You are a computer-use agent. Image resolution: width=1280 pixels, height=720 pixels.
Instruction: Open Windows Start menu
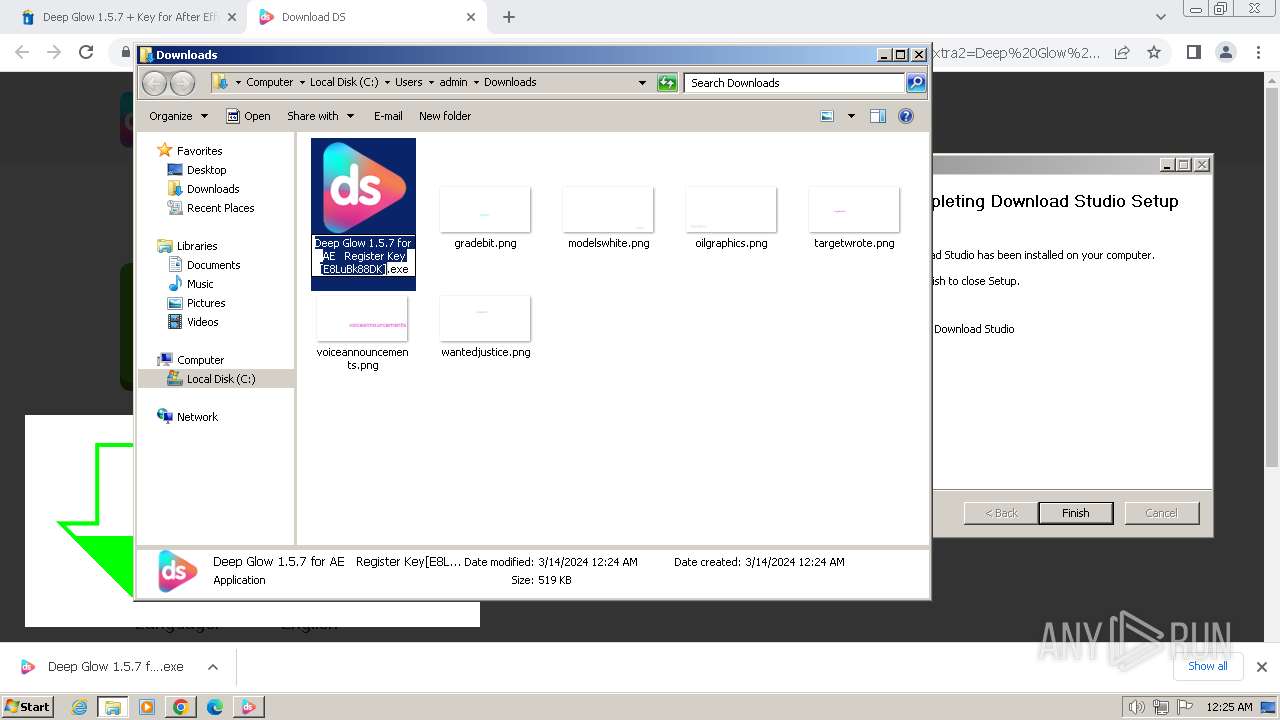tap(27, 706)
